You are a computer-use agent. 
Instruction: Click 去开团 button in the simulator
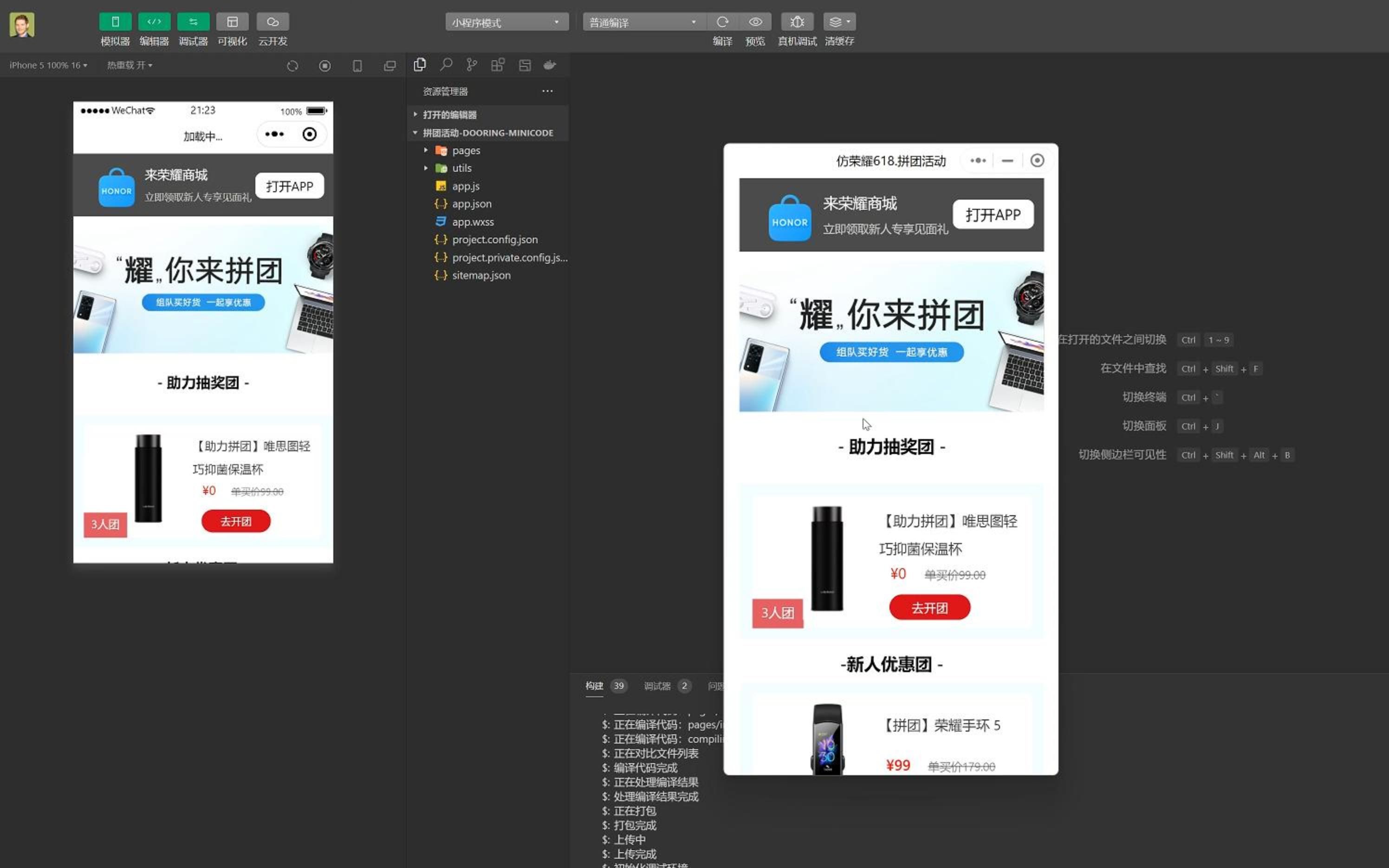coord(236,521)
